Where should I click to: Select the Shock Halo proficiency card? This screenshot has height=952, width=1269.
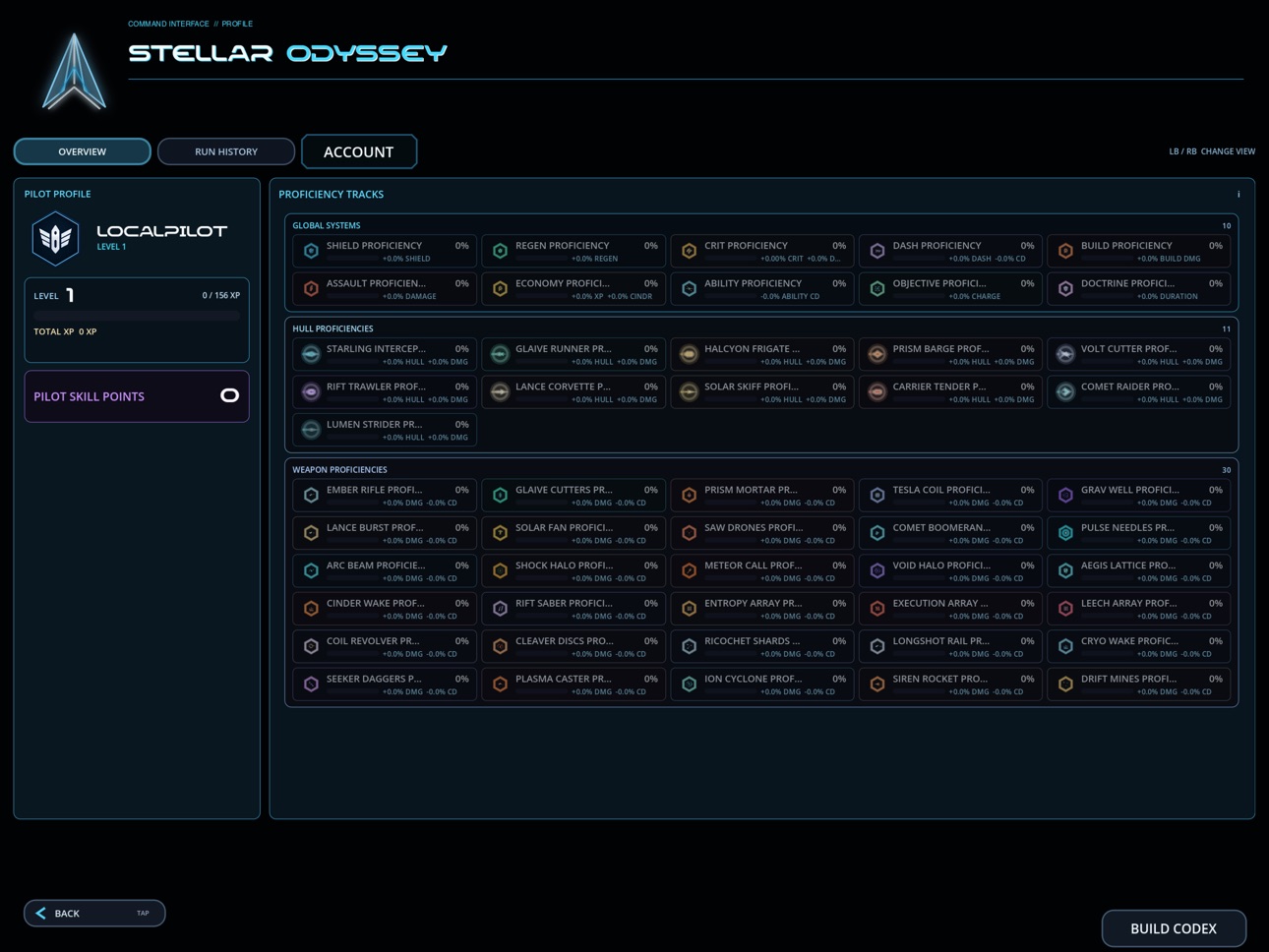pyautogui.click(x=574, y=570)
